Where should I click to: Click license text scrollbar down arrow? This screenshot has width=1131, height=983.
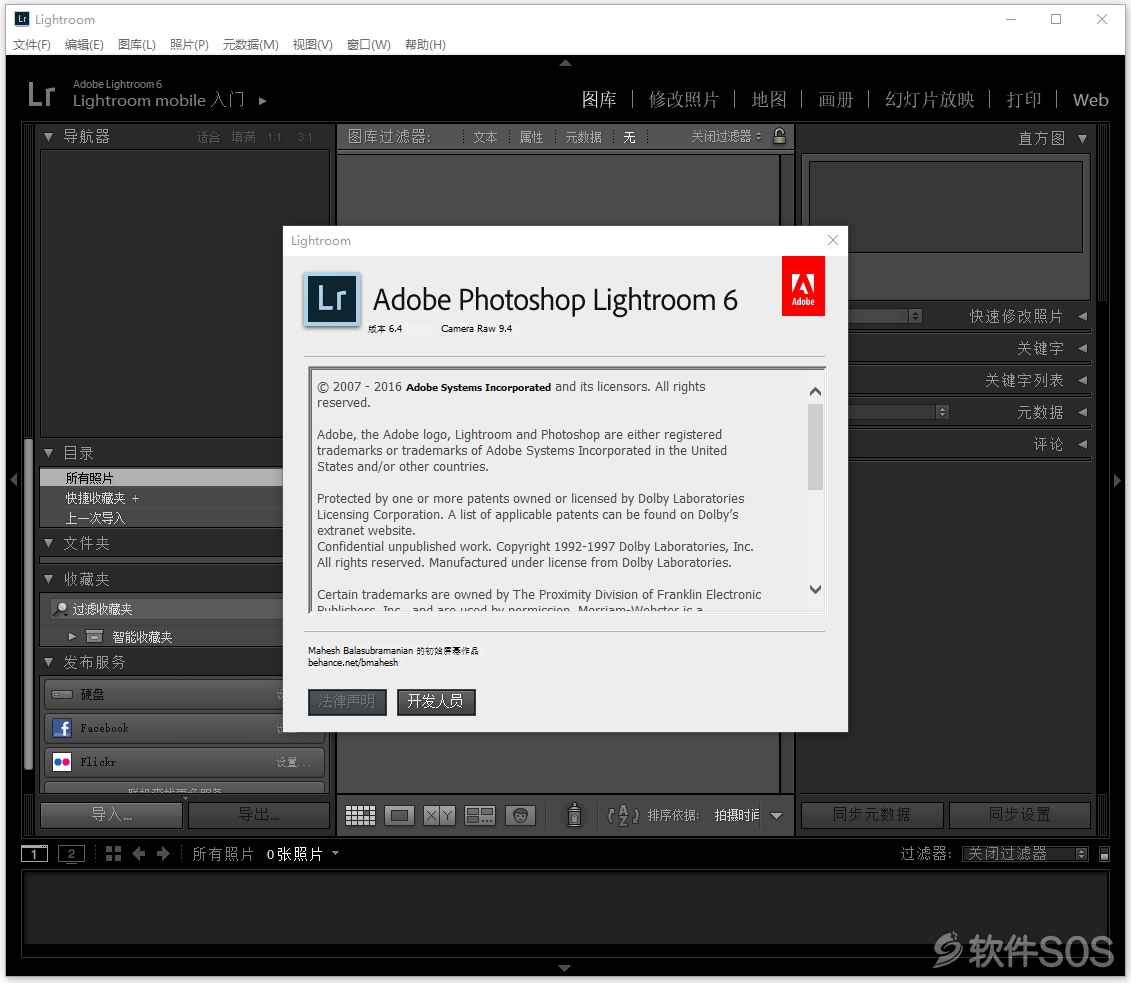815,589
